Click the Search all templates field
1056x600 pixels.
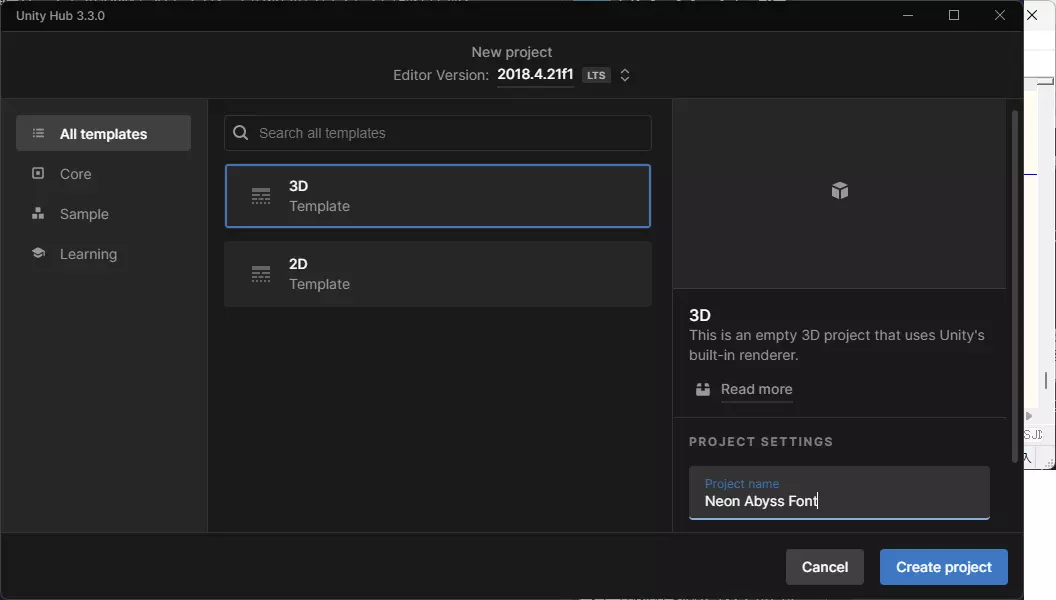click(x=450, y=133)
